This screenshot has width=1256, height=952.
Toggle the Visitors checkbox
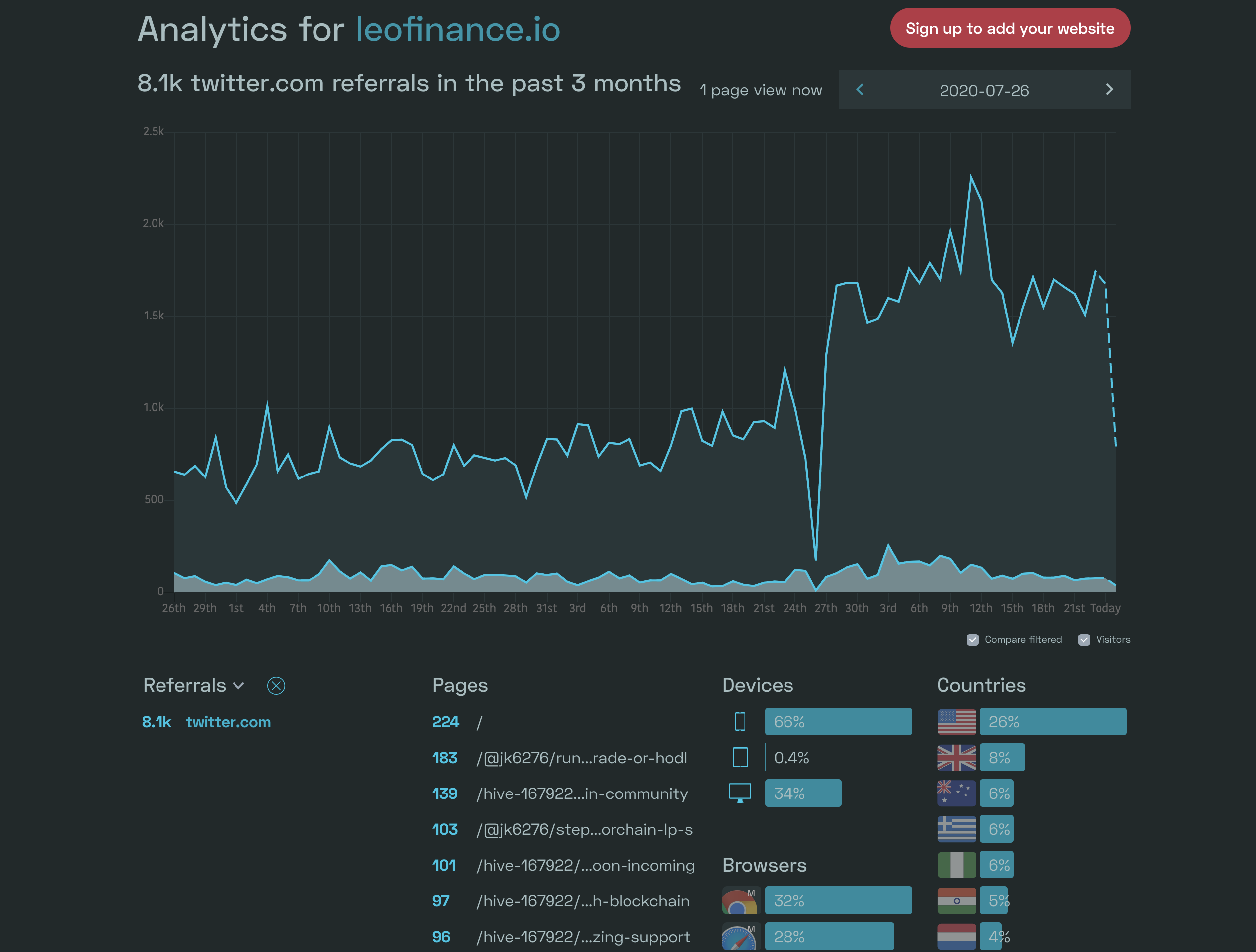[x=1084, y=640]
